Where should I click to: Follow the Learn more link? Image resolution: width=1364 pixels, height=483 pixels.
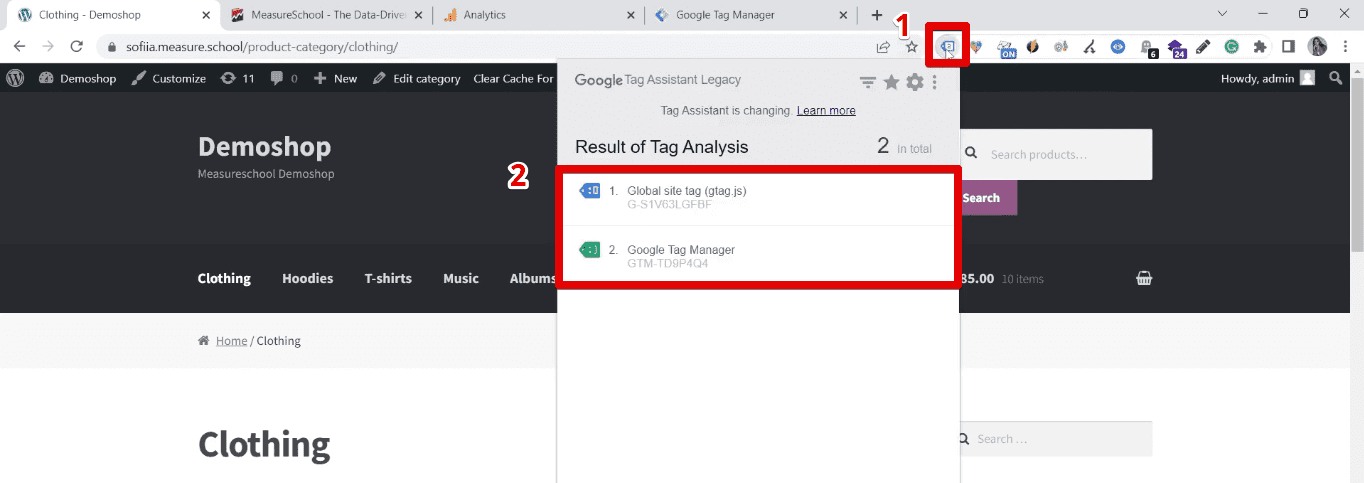tap(826, 110)
